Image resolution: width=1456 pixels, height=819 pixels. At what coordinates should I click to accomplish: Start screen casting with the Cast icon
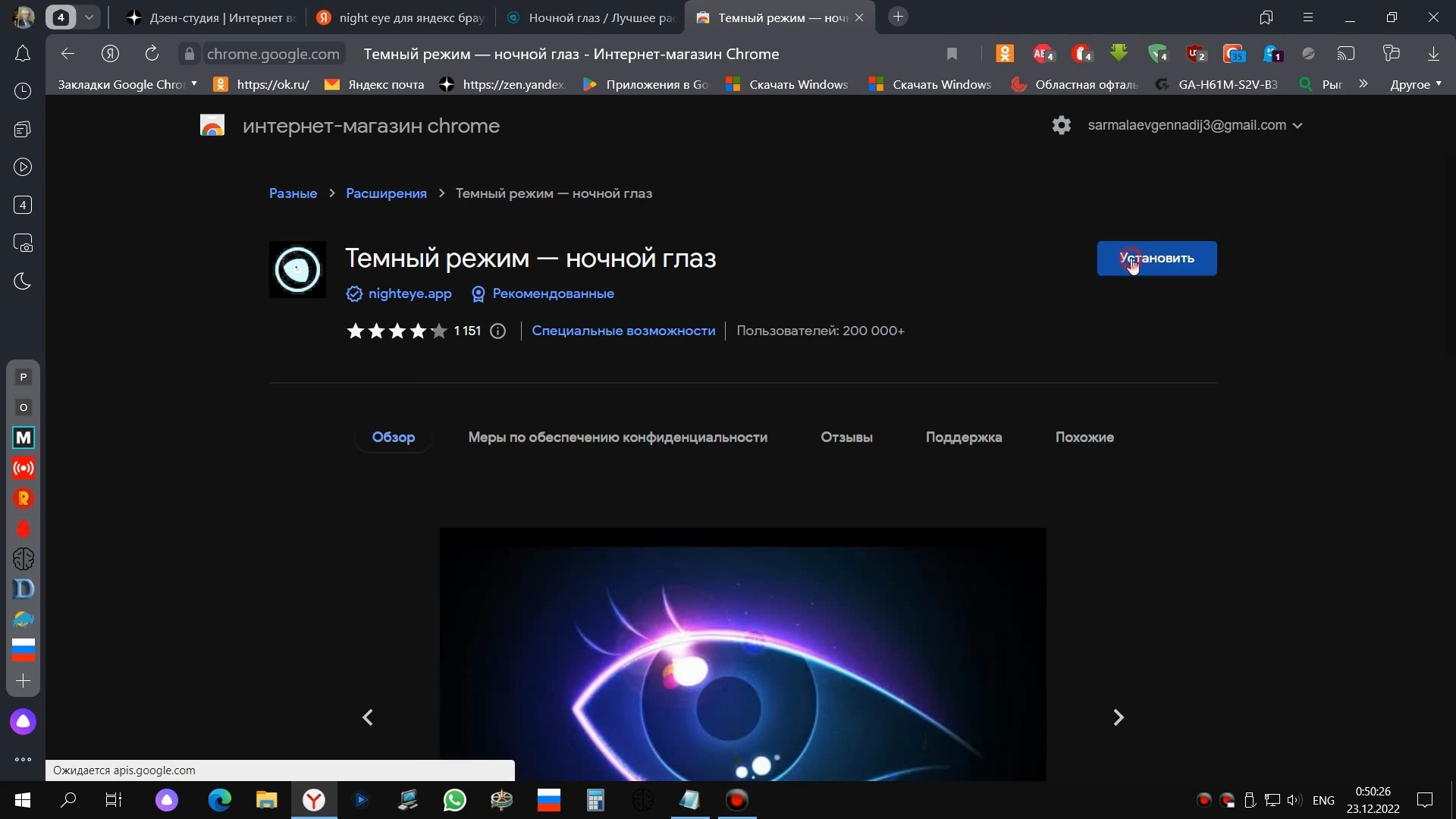1347,53
